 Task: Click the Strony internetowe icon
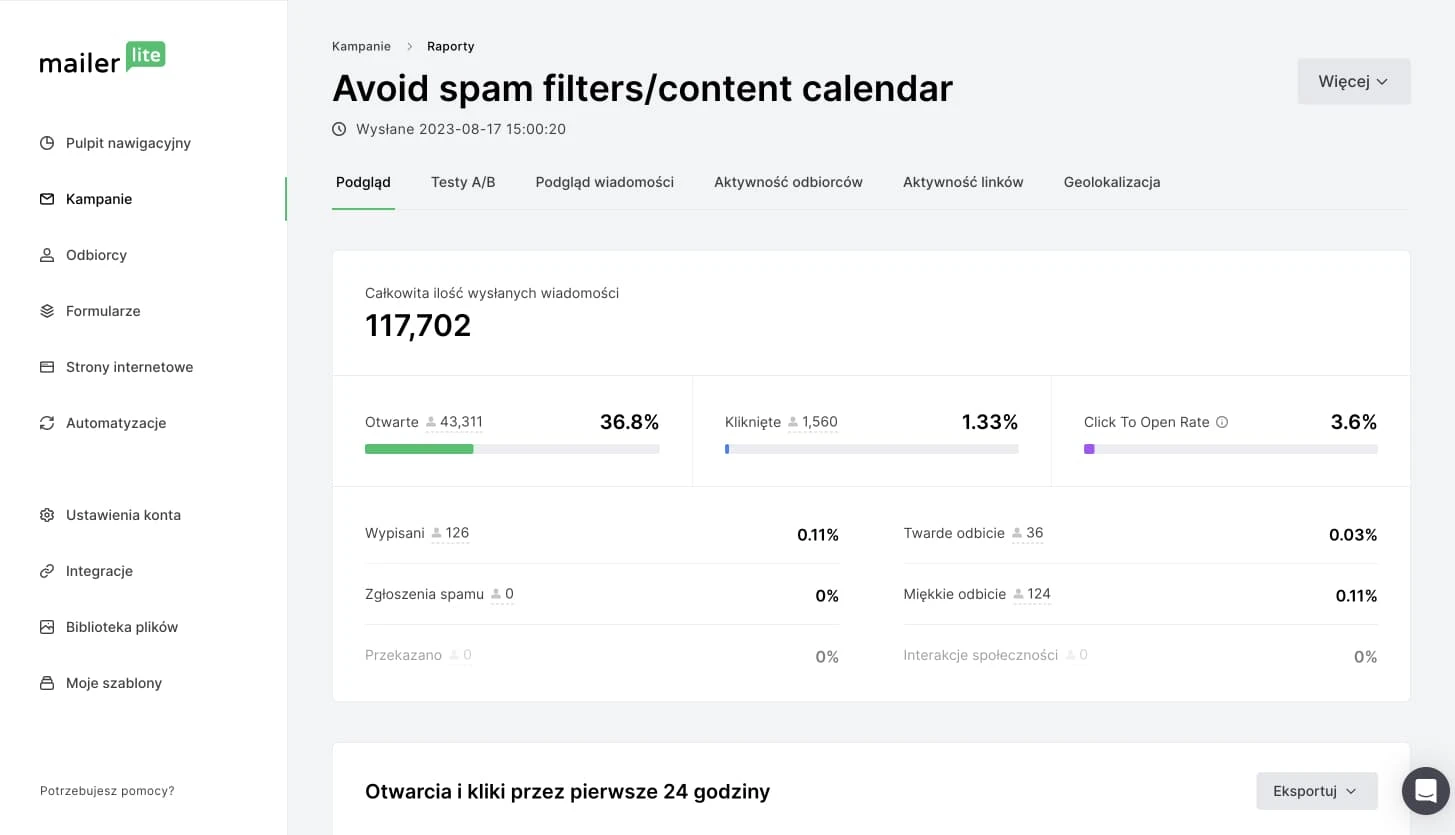(47, 367)
